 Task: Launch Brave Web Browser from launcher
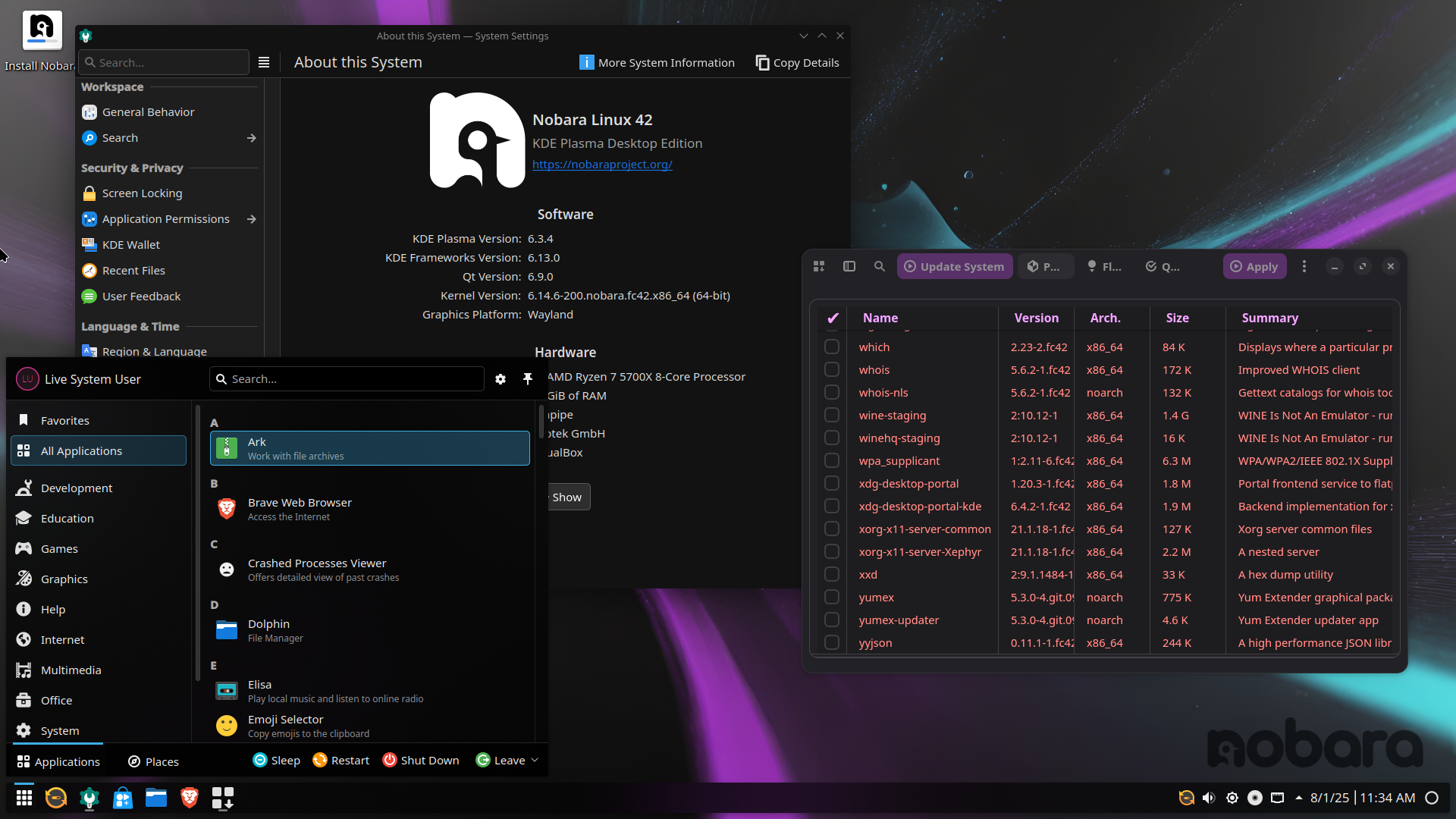click(370, 509)
